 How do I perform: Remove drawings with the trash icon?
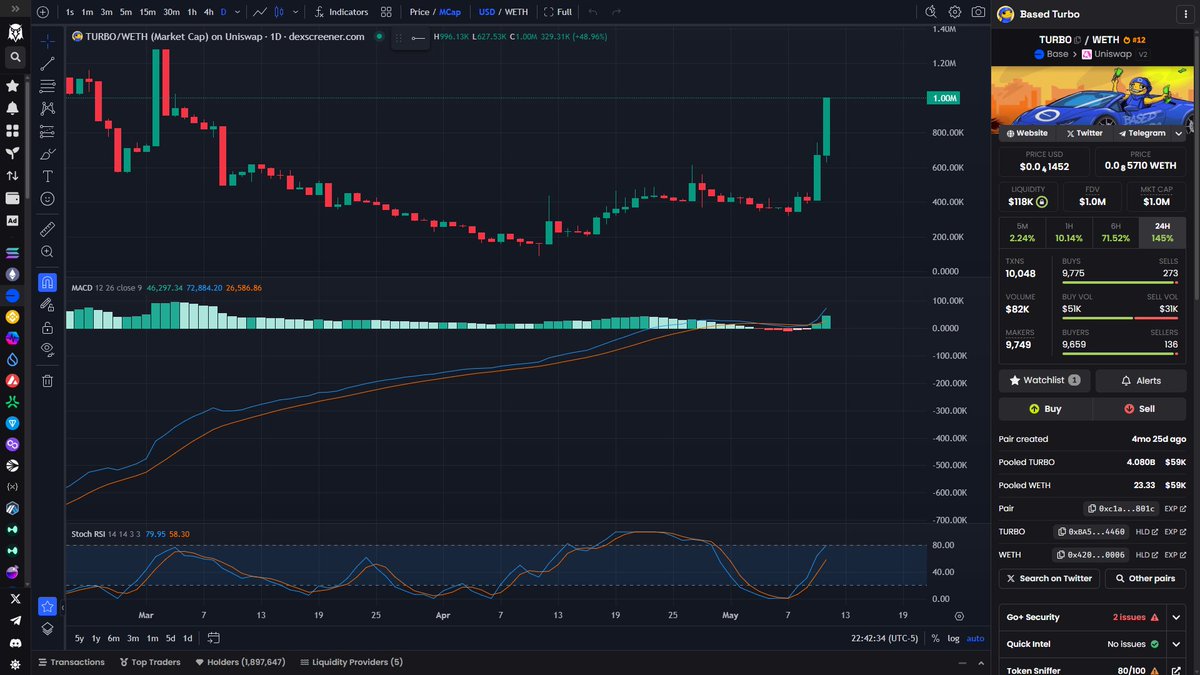coord(47,380)
